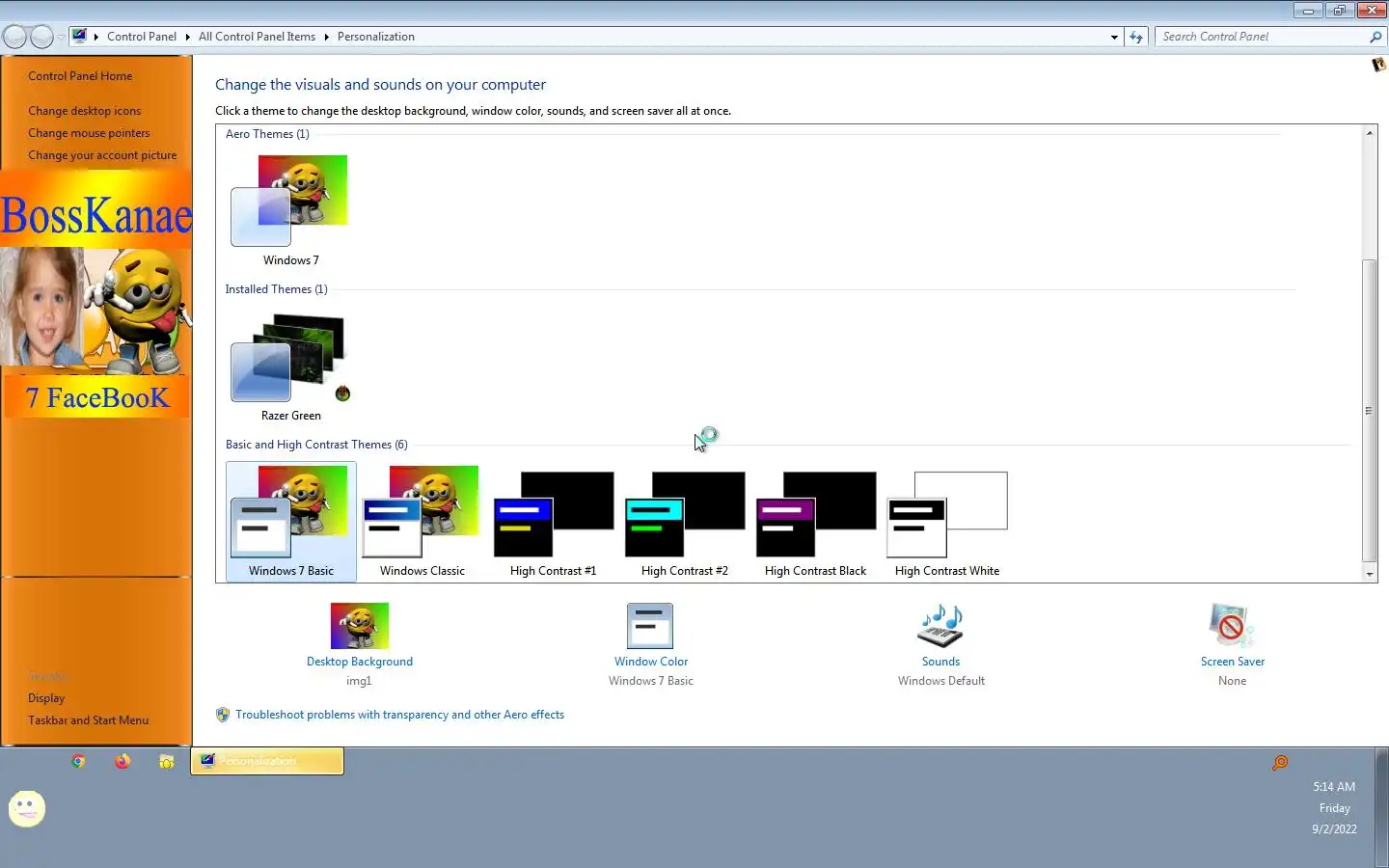Click the Aero Themes (1) group header
This screenshot has height=868, width=1389.
(x=267, y=134)
